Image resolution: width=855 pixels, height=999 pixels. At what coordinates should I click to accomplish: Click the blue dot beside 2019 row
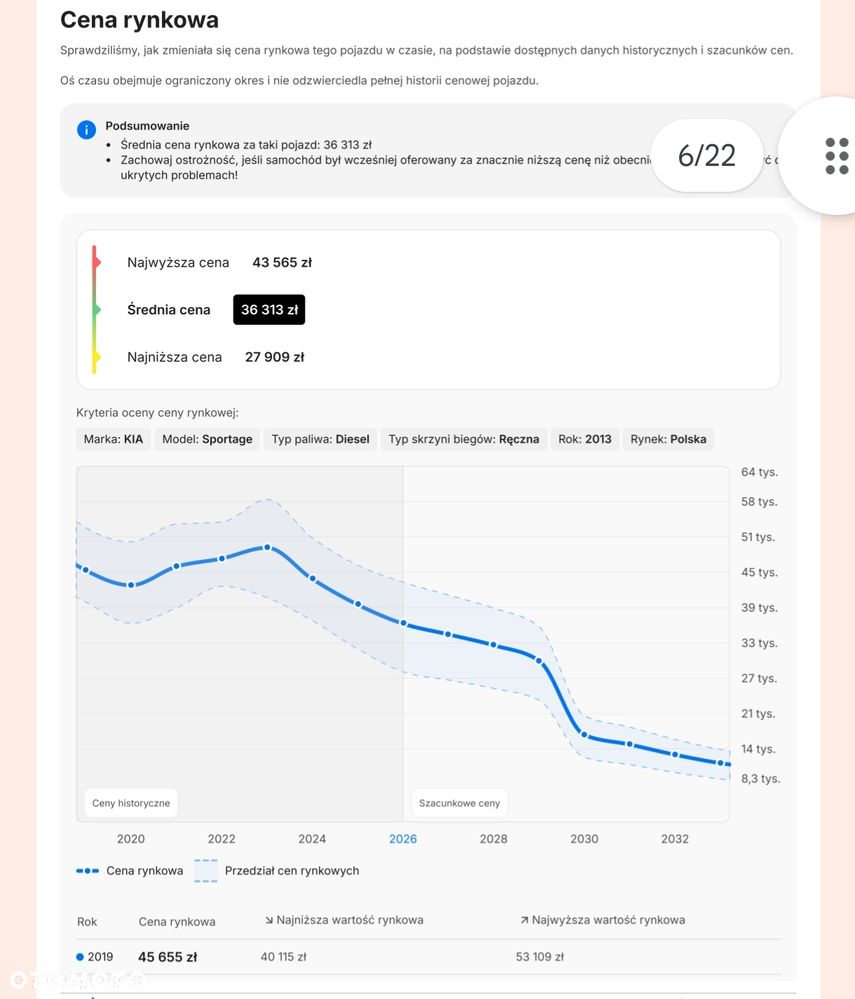pyautogui.click(x=80, y=957)
